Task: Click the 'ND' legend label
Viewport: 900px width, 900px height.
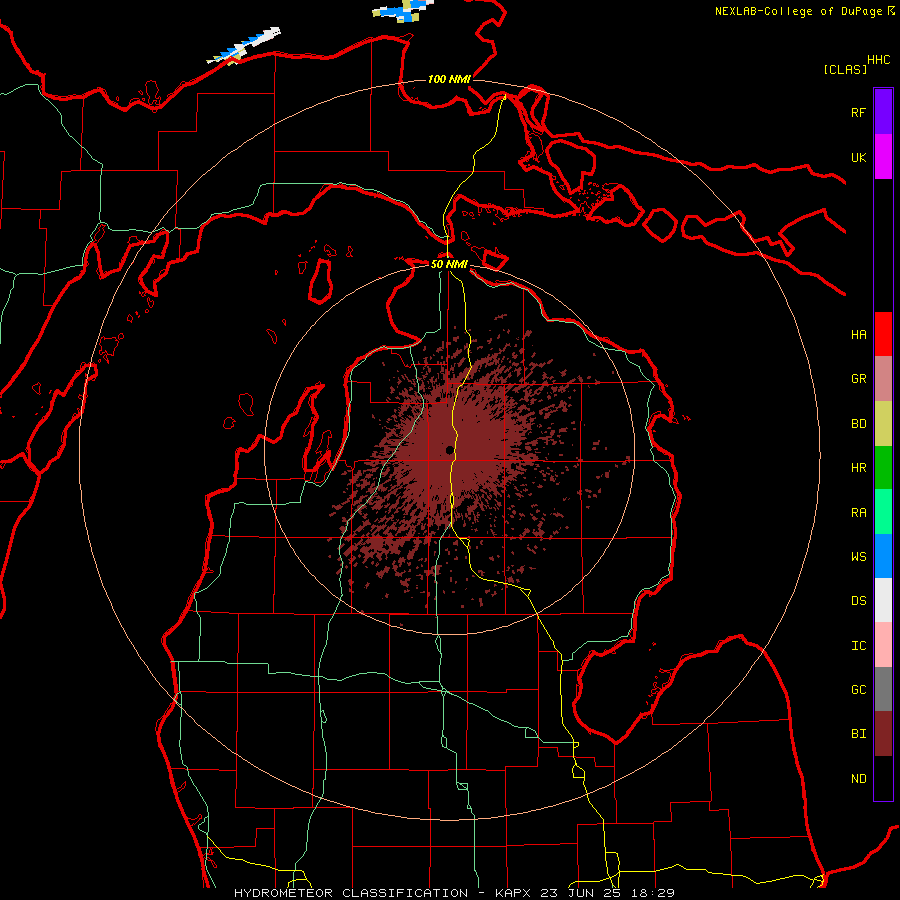Action: click(x=858, y=778)
